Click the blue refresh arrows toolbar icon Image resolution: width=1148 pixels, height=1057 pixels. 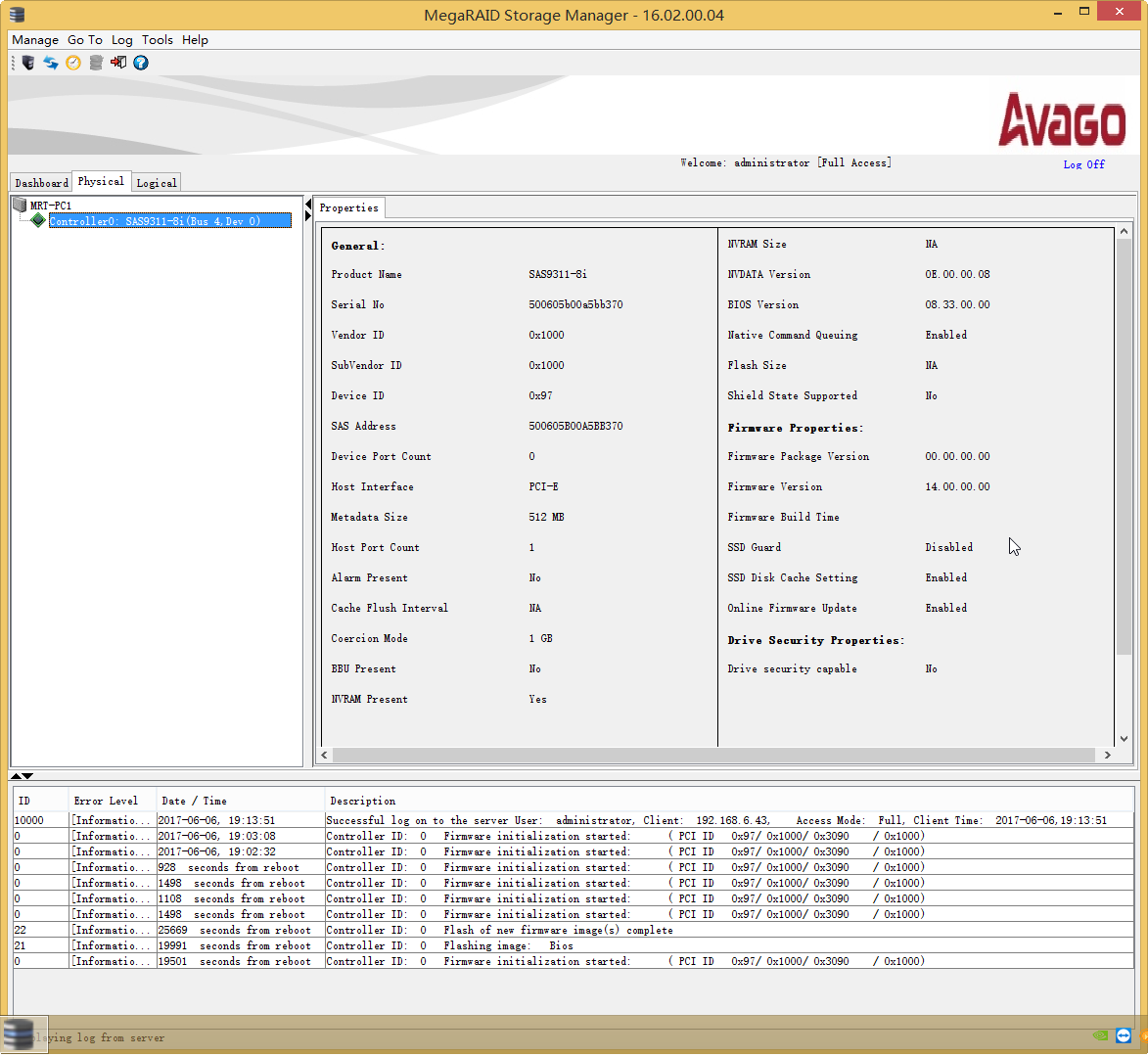51,63
